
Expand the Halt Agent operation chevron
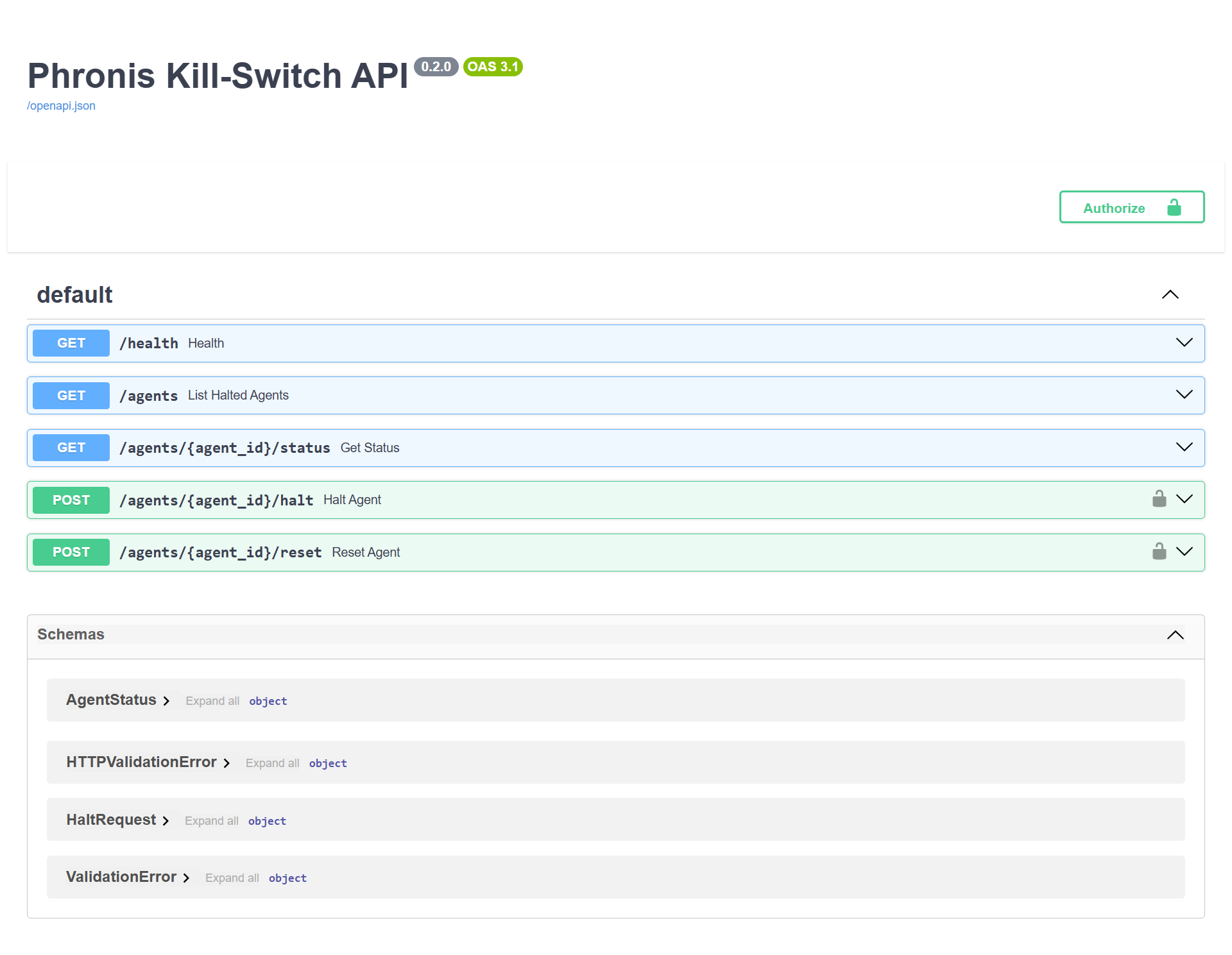click(1184, 500)
